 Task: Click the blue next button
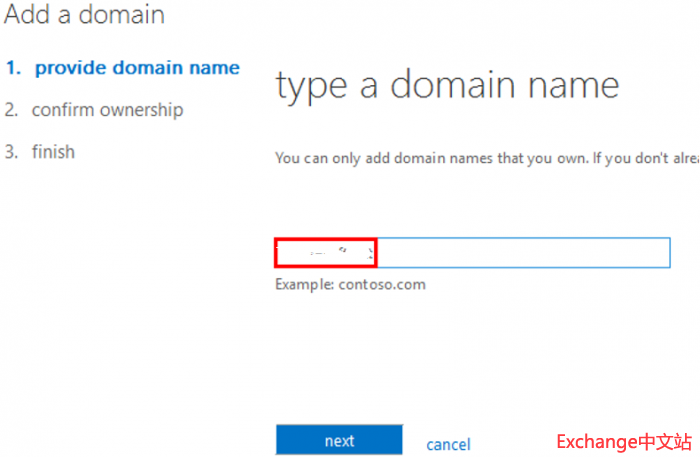click(339, 441)
